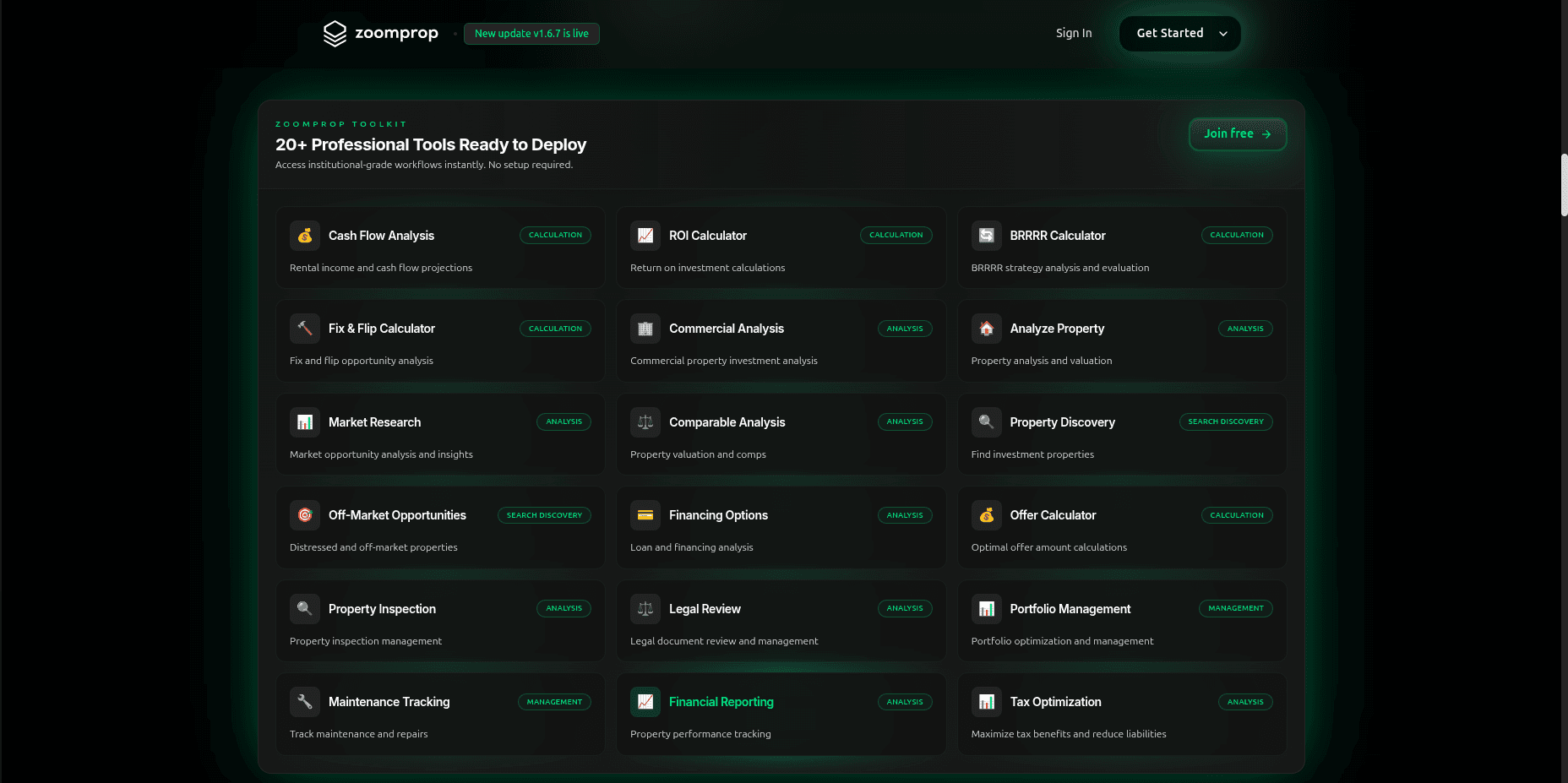Select the Property Inspection title

point(382,609)
